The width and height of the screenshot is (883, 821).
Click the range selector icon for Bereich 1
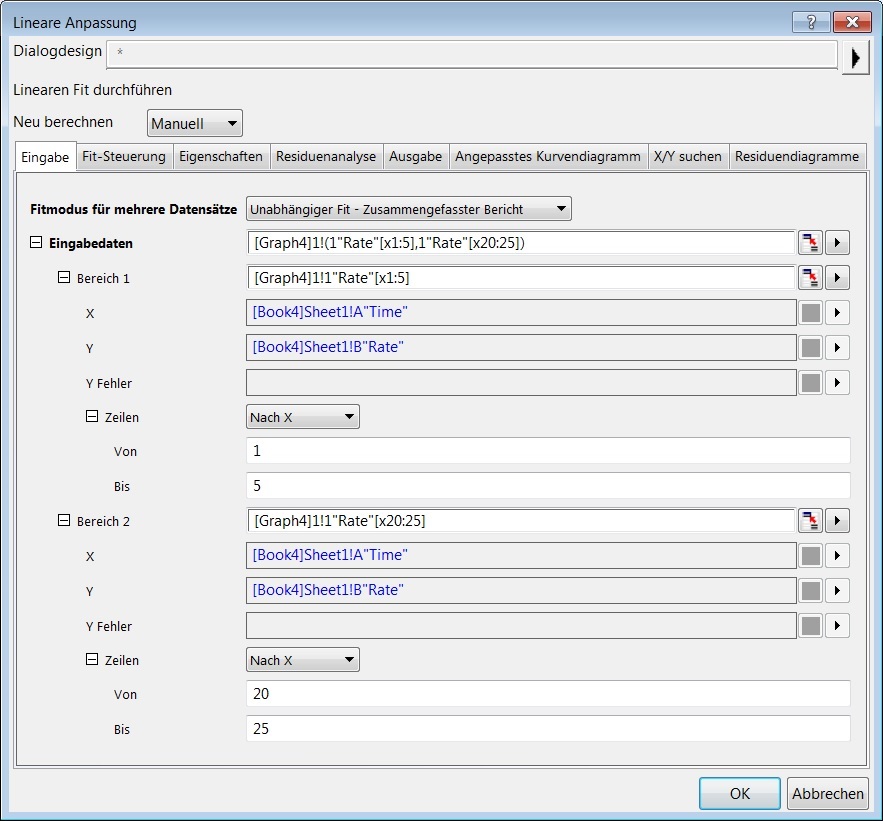[x=810, y=278]
